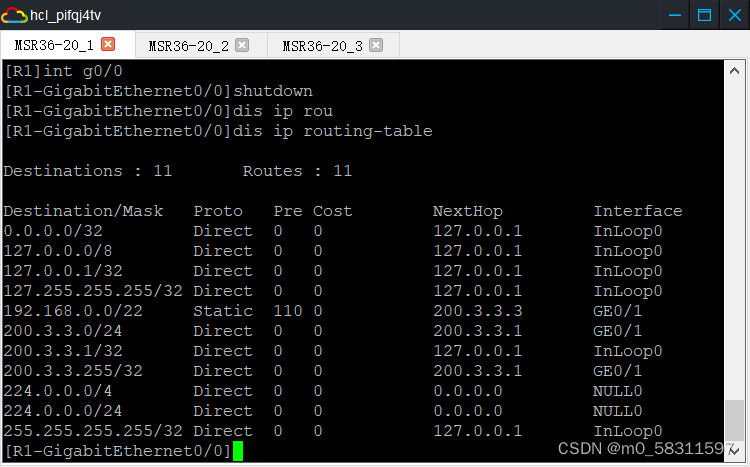750x467 pixels.
Task: Click destination 224.0.0.0/24
Action: pyautogui.click(x=63, y=411)
